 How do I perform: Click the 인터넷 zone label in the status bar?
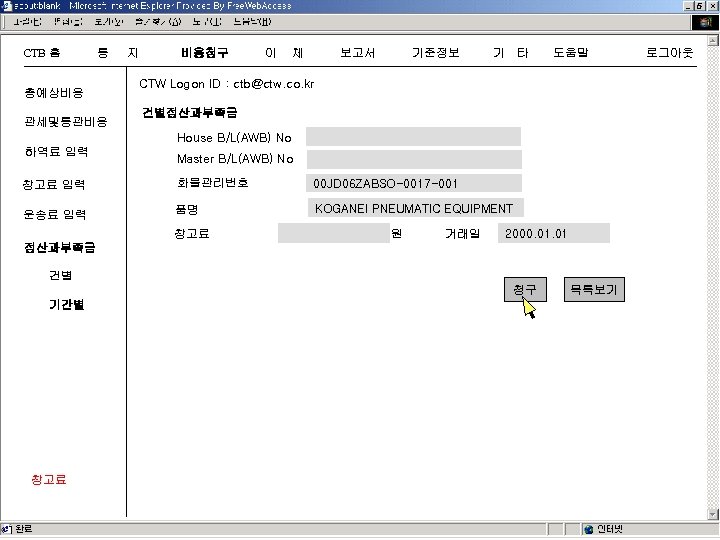(610, 529)
